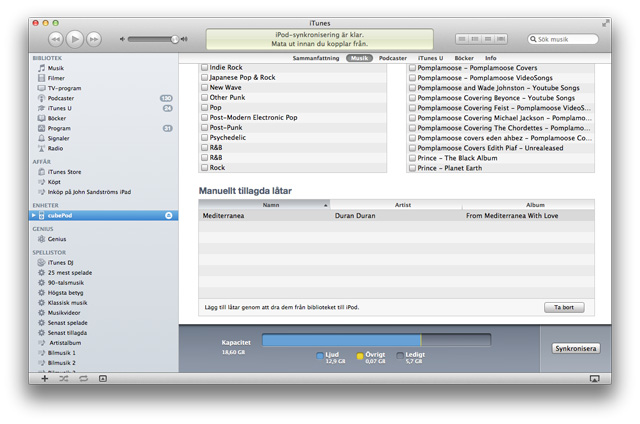The height and width of the screenshot is (424, 640).
Task: Skip to next track button
Action: pyautogui.click(x=94, y=39)
